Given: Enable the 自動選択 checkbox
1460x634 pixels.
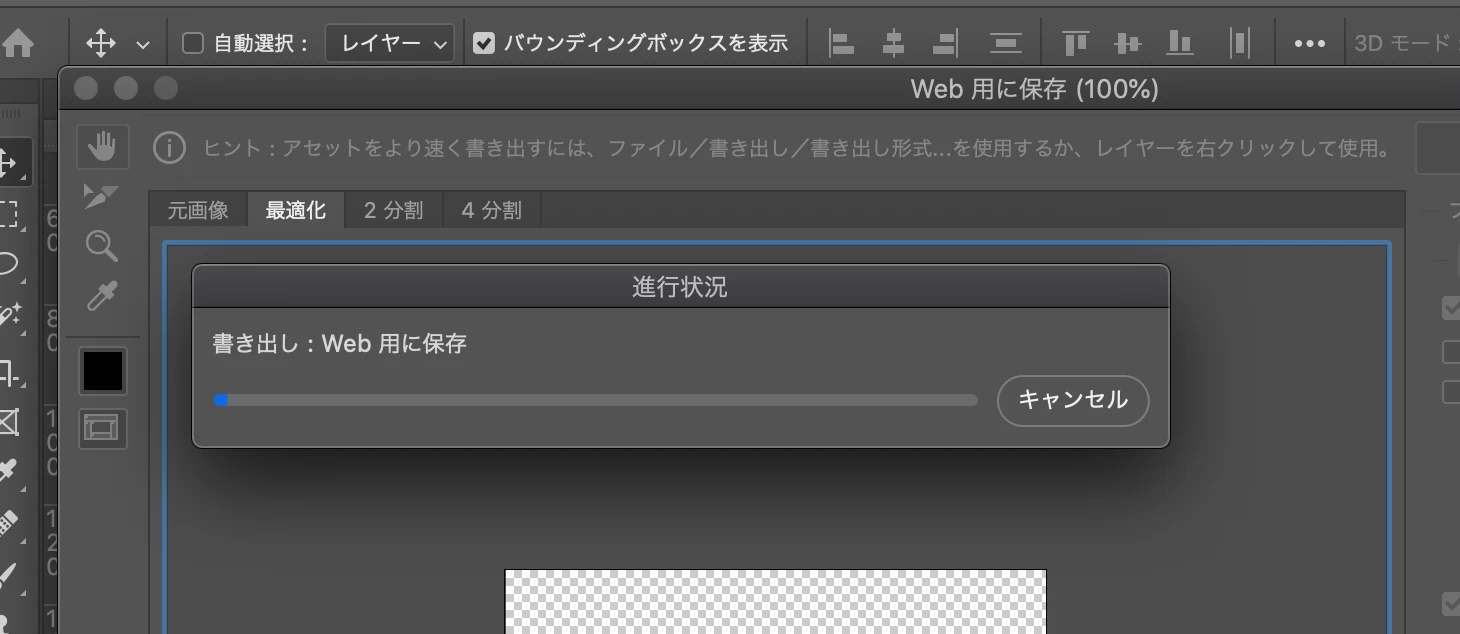Looking at the screenshot, I should pos(193,43).
